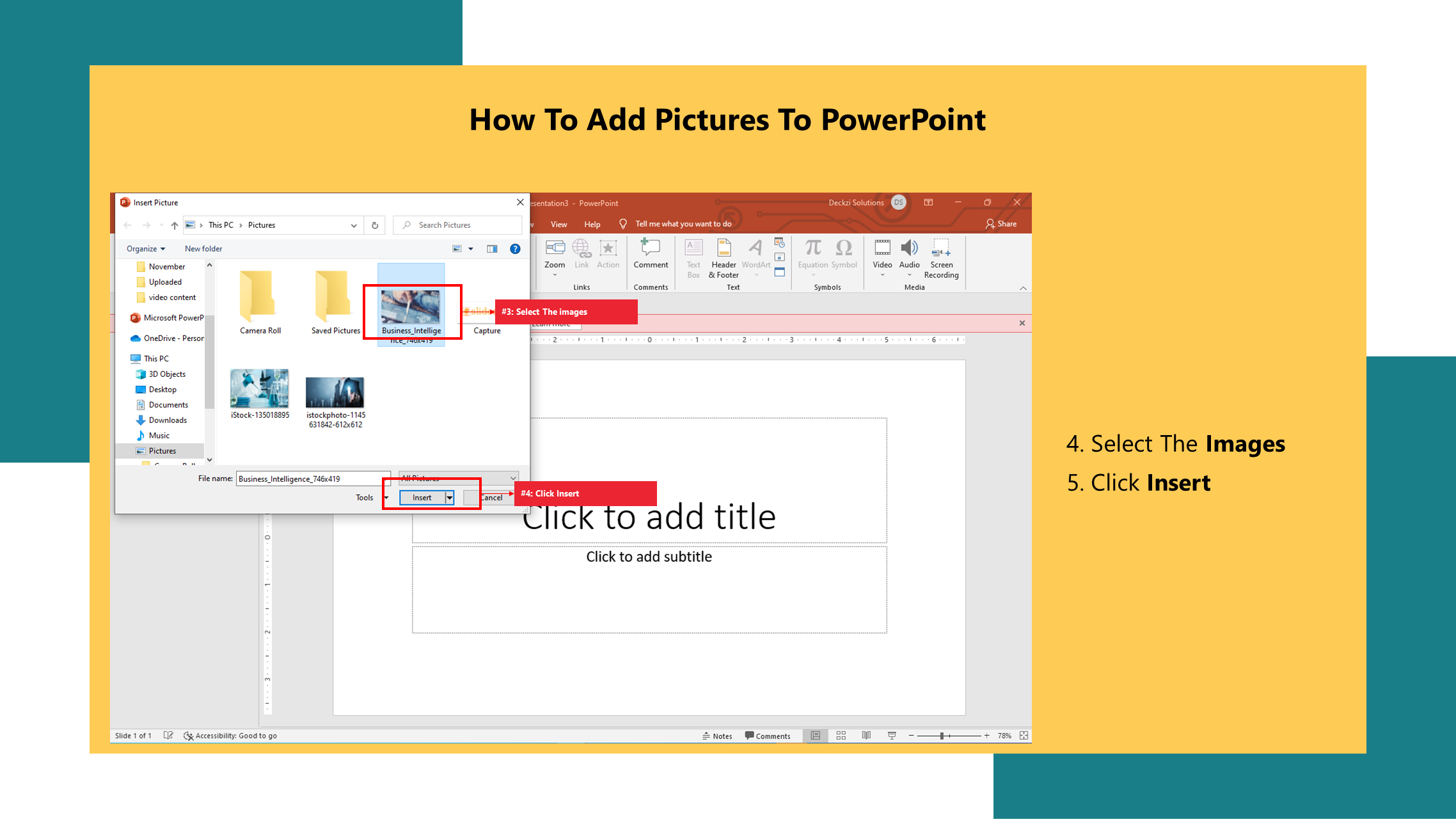Click the Audio ribbon icon
The width and height of the screenshot is (1456, 819).
[909, 256]
